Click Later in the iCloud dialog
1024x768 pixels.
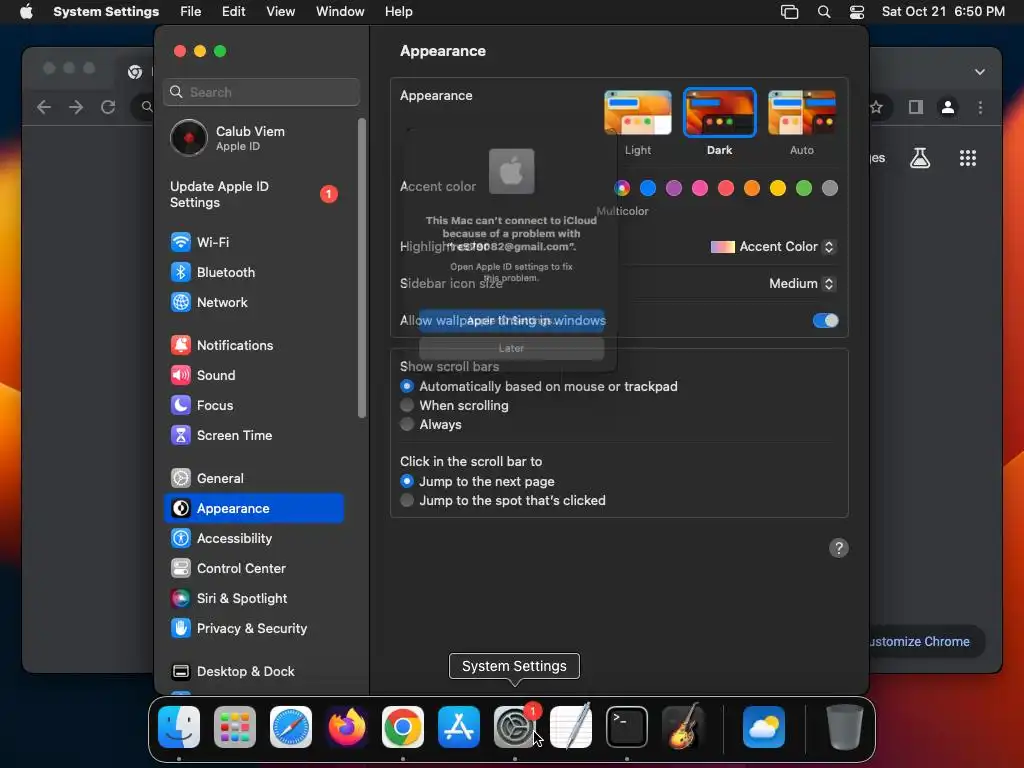click(x=511, y=349)
